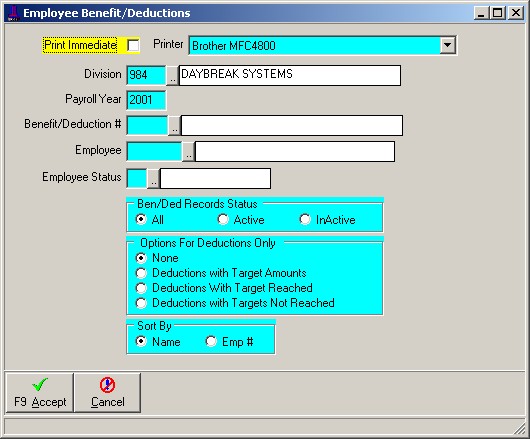This screenshot has width=530, height=439.
Task: Open the Employee lookup browse button
Action: tap(189, 151)
